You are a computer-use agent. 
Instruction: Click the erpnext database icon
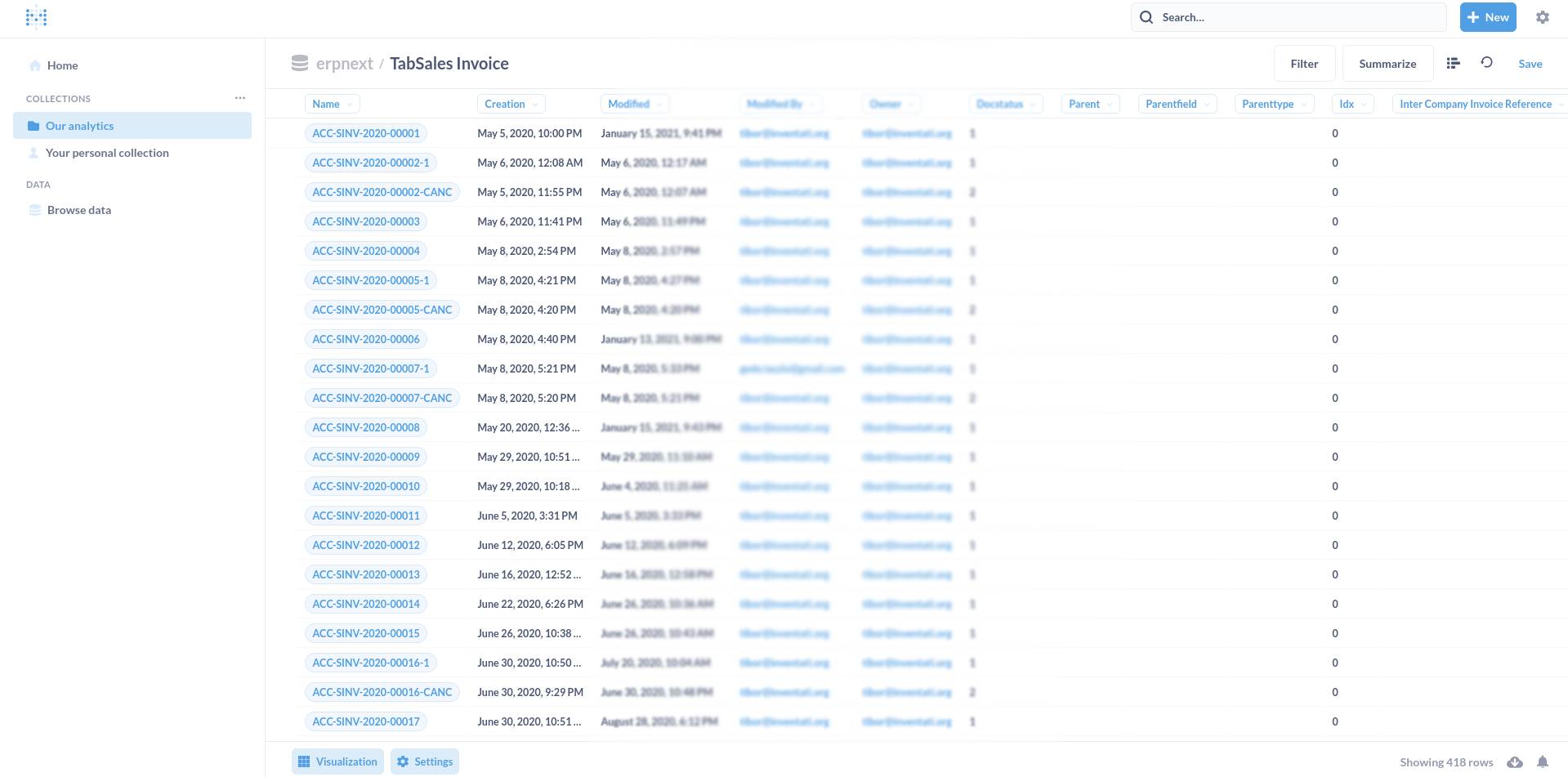300,64
